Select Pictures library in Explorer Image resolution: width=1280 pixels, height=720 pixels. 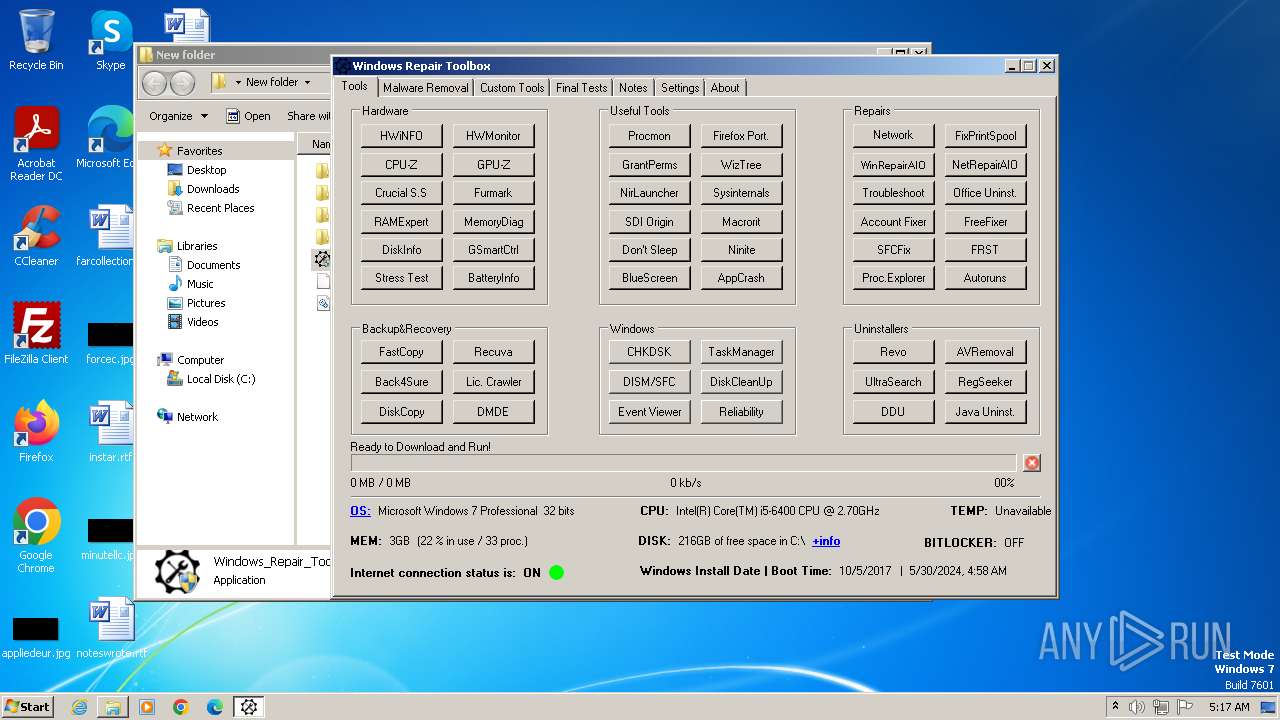(x=205, y=303)
